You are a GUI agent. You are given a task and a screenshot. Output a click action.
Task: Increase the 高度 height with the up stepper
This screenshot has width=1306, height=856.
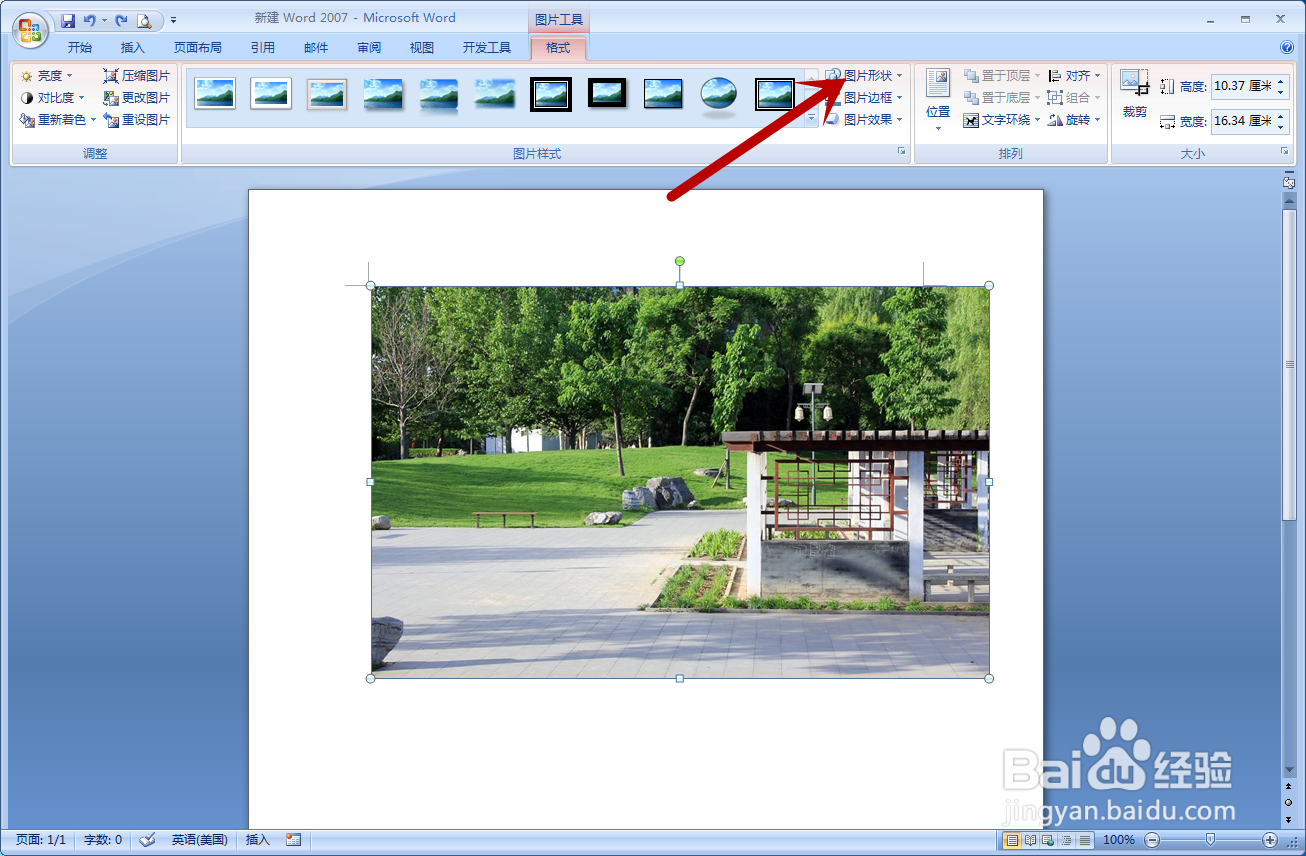[1281, 81]
